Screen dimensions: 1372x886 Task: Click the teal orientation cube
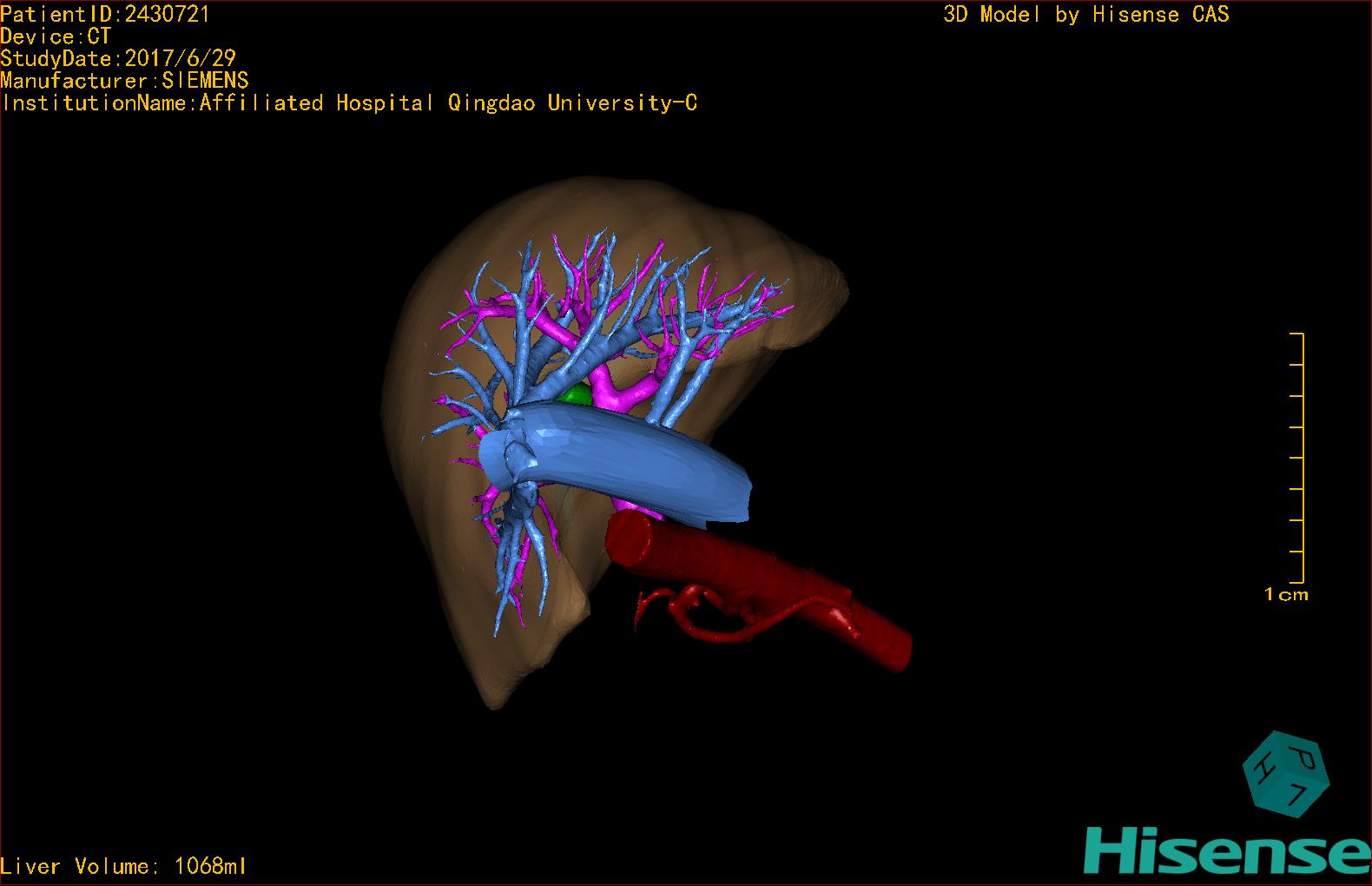1285,773
